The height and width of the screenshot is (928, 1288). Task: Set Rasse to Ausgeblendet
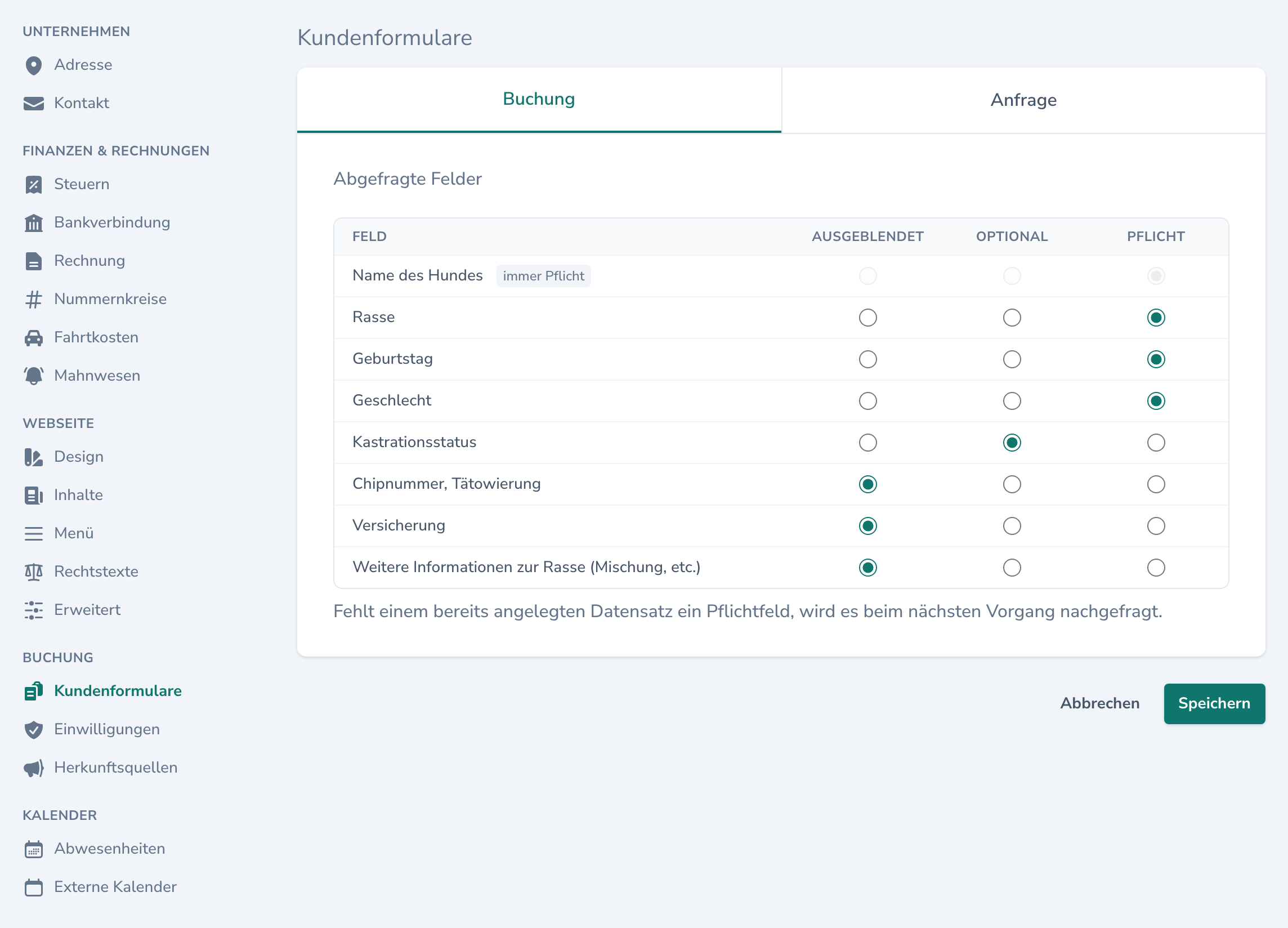click(867, 318)
